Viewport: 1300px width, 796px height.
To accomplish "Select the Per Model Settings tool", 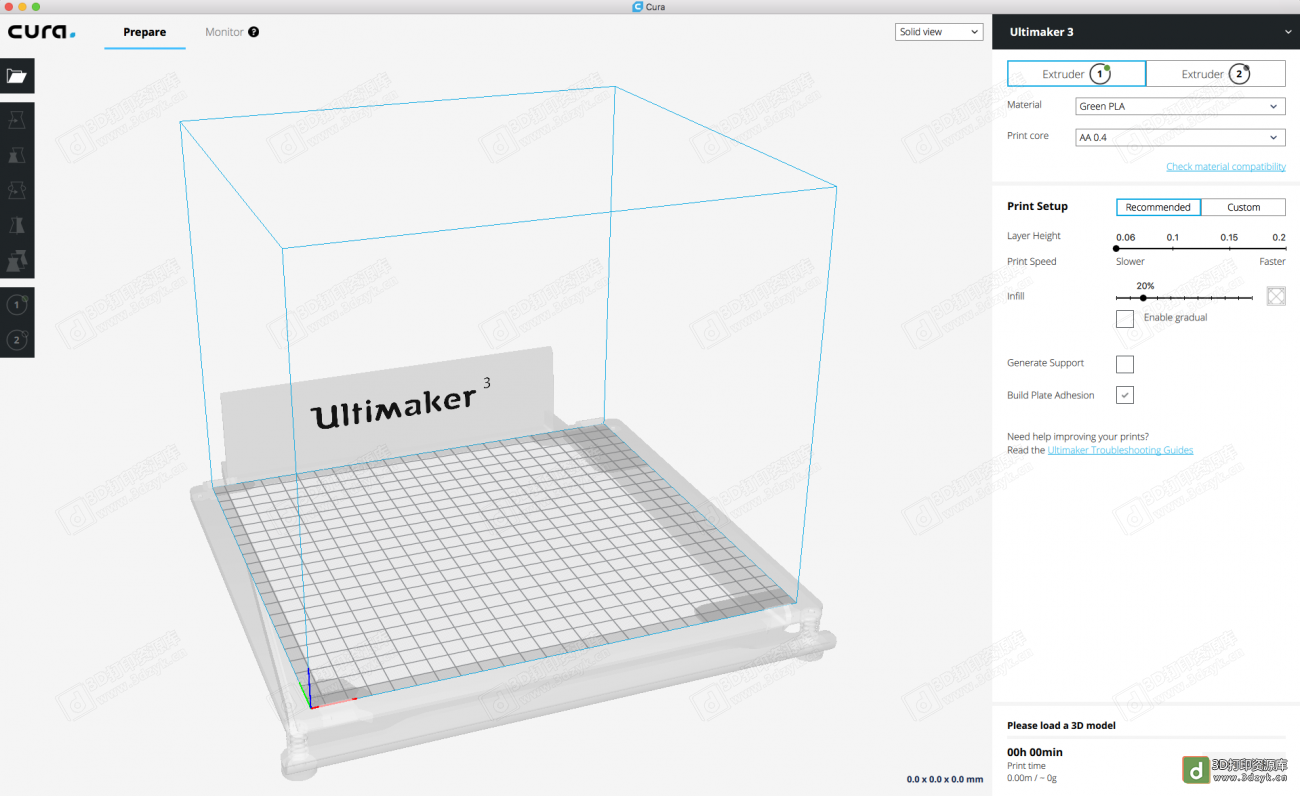I will click(x=17, y=260).
